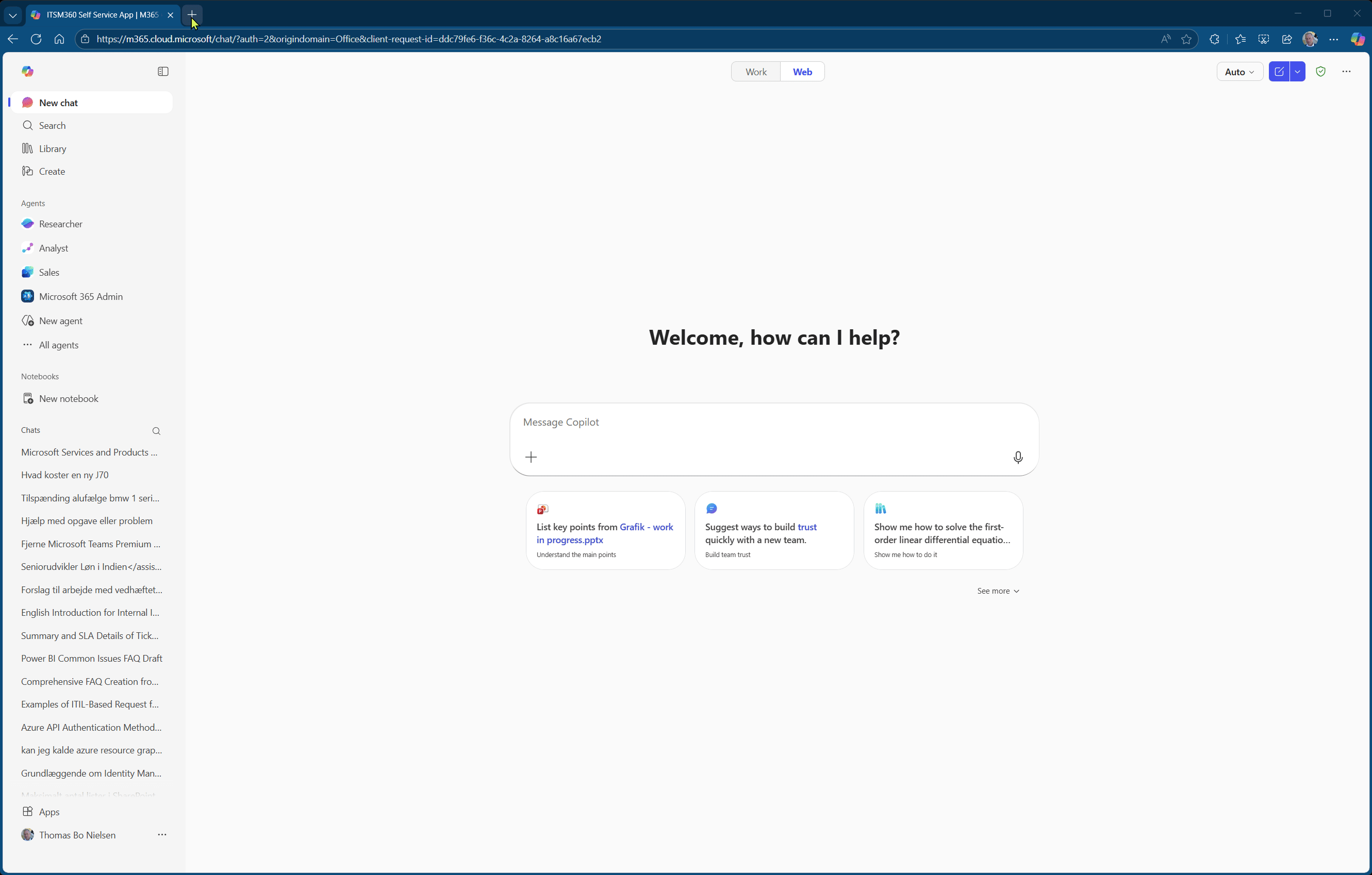Viewport: 1372px width, 875px height.
Task: Open the Researcher agent
Action: click(x=60, y=224)
